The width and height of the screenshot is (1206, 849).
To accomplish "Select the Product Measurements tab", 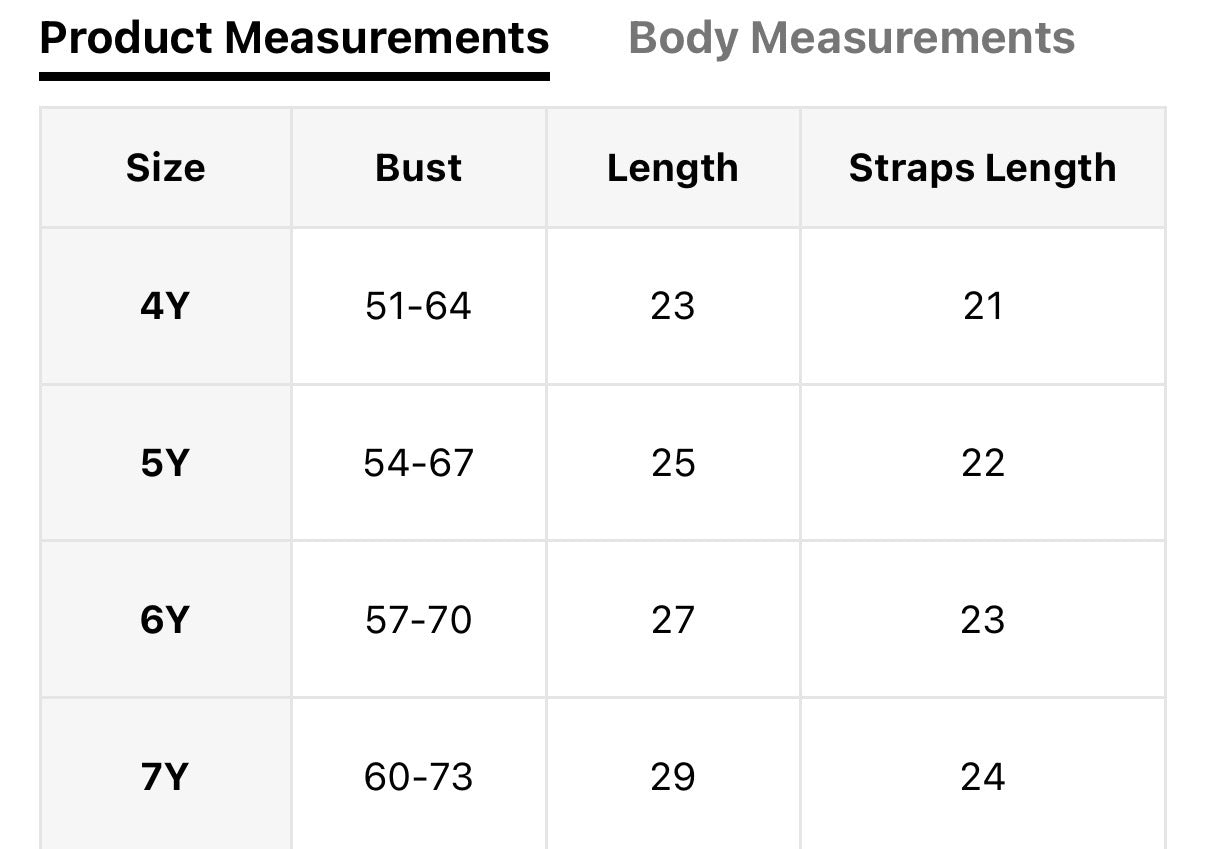I will [x=294, y=39].
